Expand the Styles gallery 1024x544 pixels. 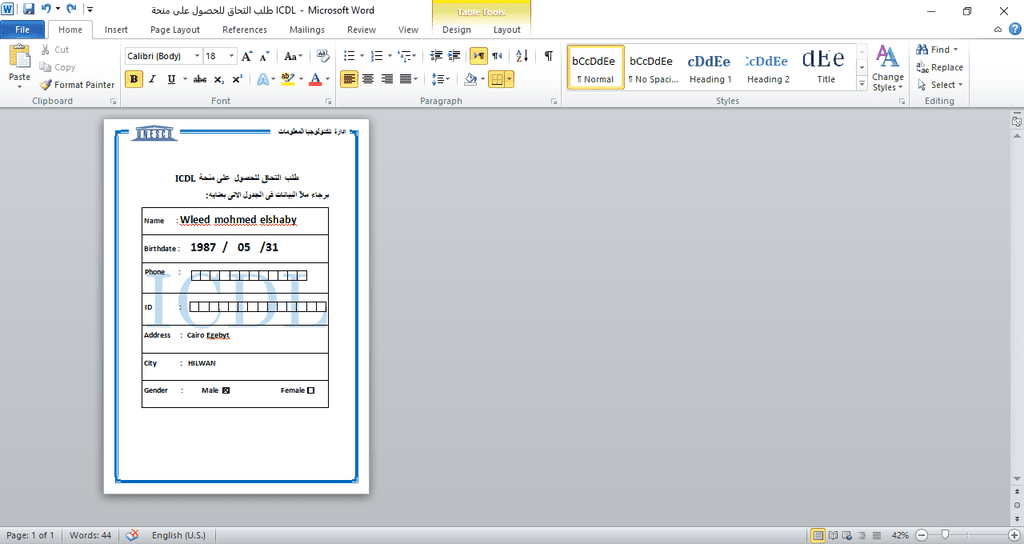(861, 84)
